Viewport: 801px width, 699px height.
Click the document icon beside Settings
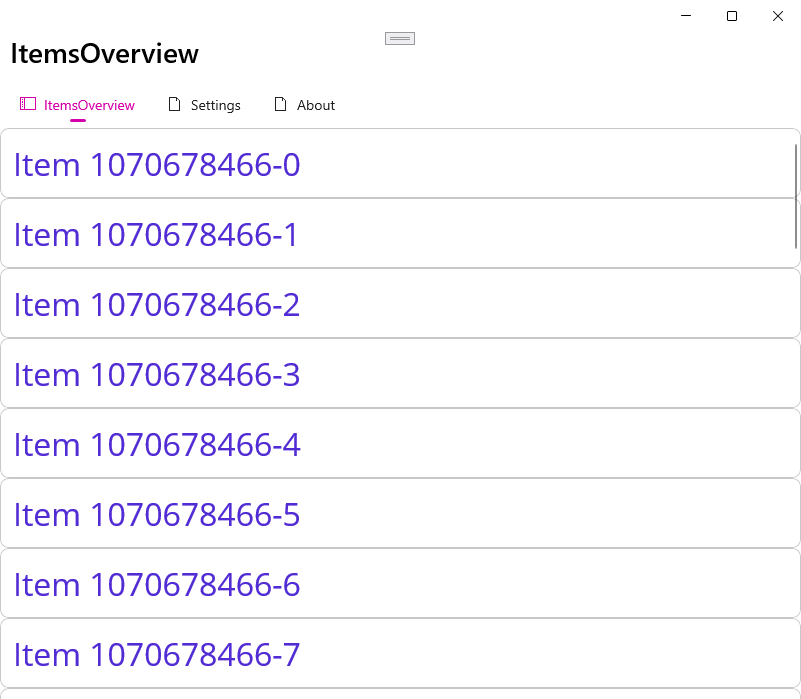click(174, 105)
